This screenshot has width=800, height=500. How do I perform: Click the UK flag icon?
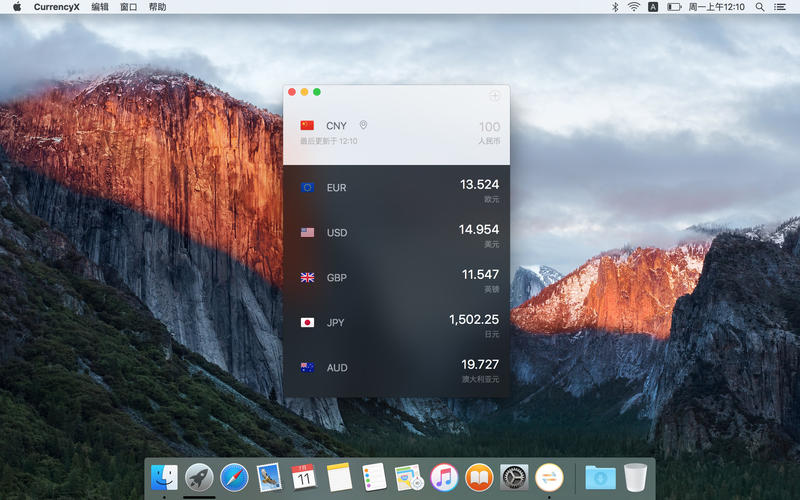click(307, 277)
